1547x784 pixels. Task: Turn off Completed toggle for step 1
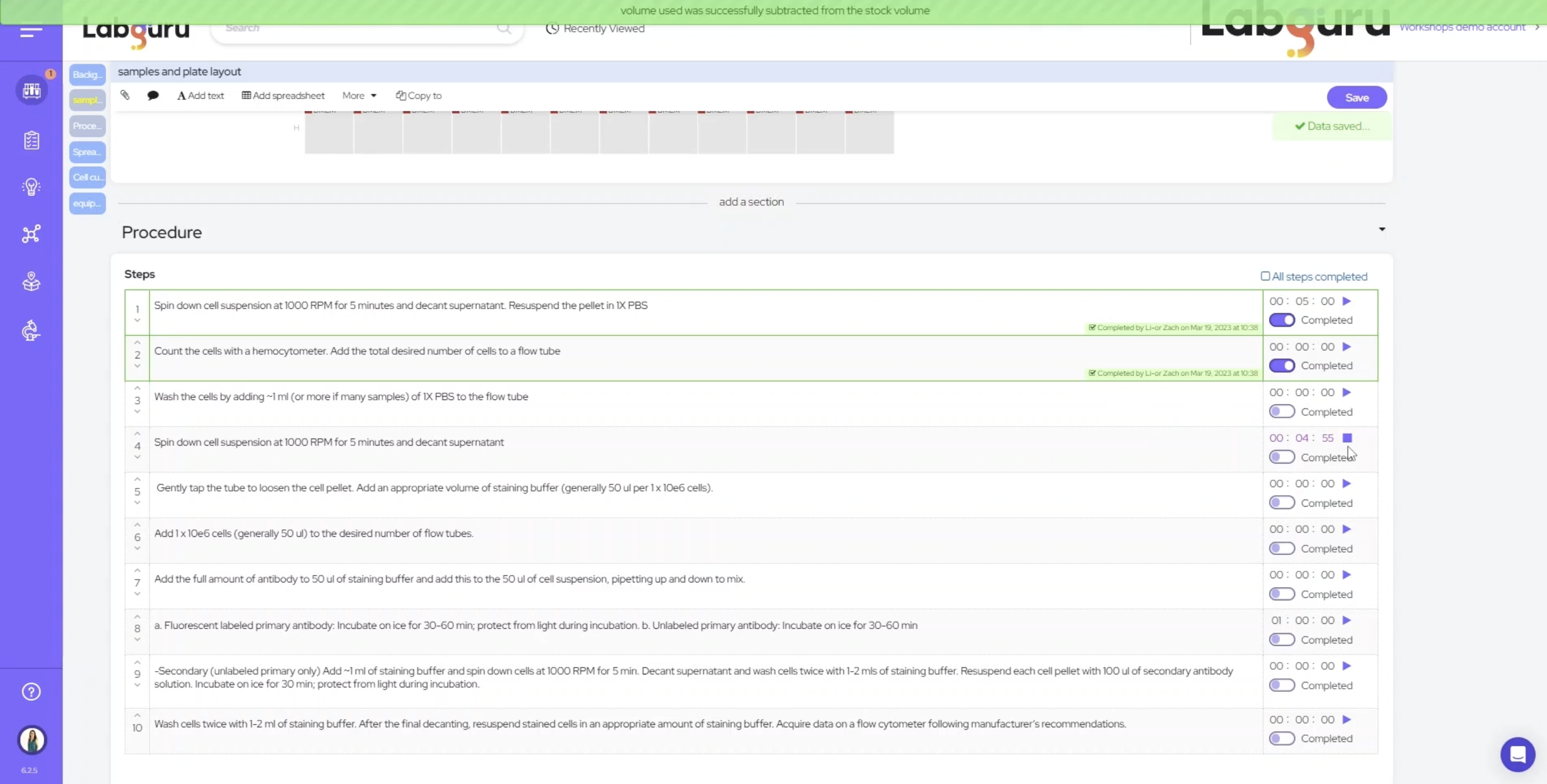pyautogui.click(x=1281, y=320)
